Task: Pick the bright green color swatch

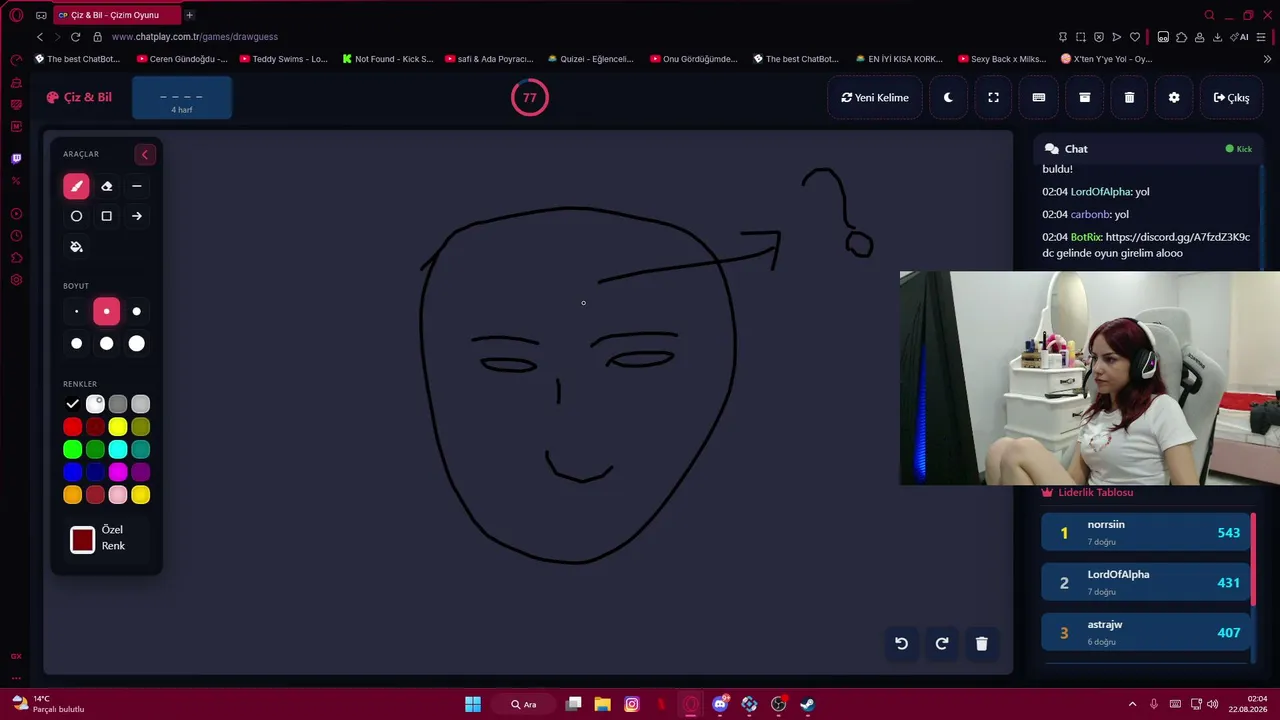Action: (72, 450)
